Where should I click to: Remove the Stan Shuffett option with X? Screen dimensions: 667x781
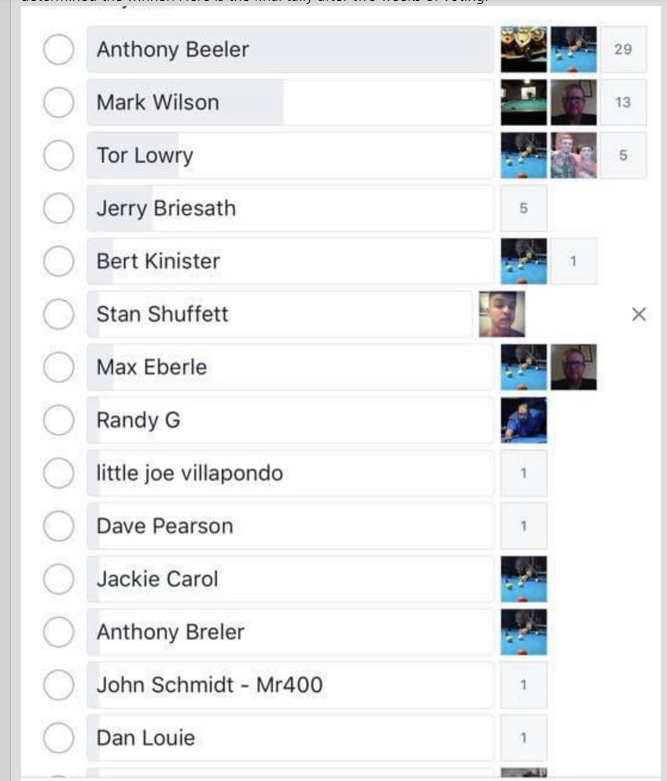pyautogui.click(x=639, y=314)
